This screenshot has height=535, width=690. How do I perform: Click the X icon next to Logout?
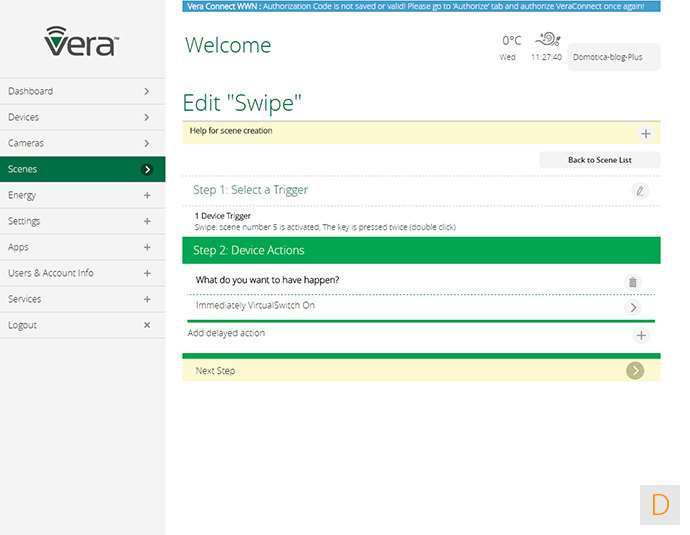click(x=147, y=325)
